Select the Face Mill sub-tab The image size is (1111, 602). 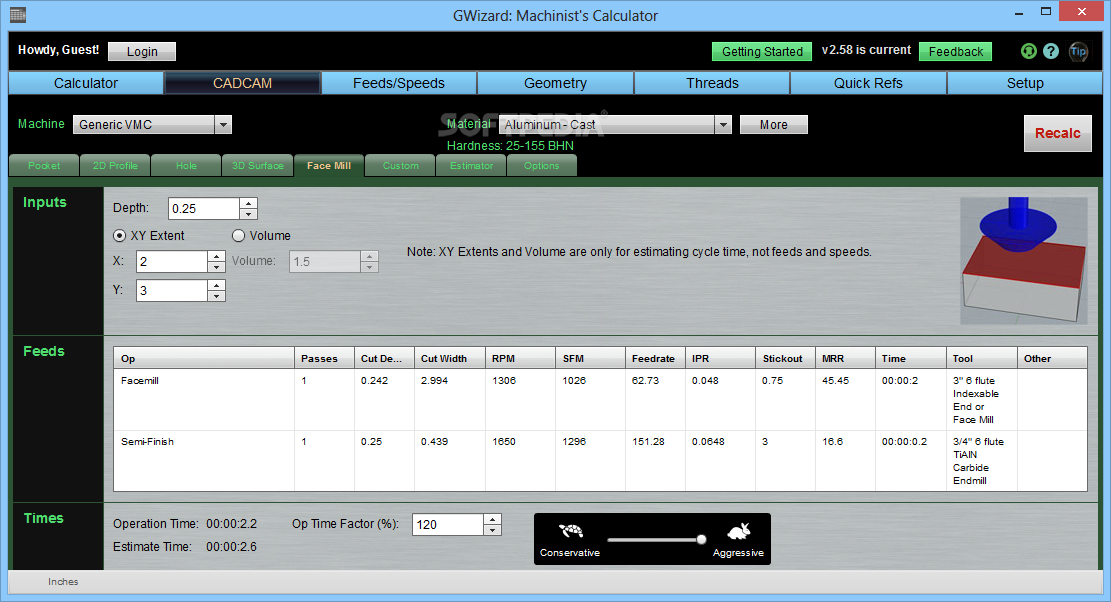tap(329, 166)
